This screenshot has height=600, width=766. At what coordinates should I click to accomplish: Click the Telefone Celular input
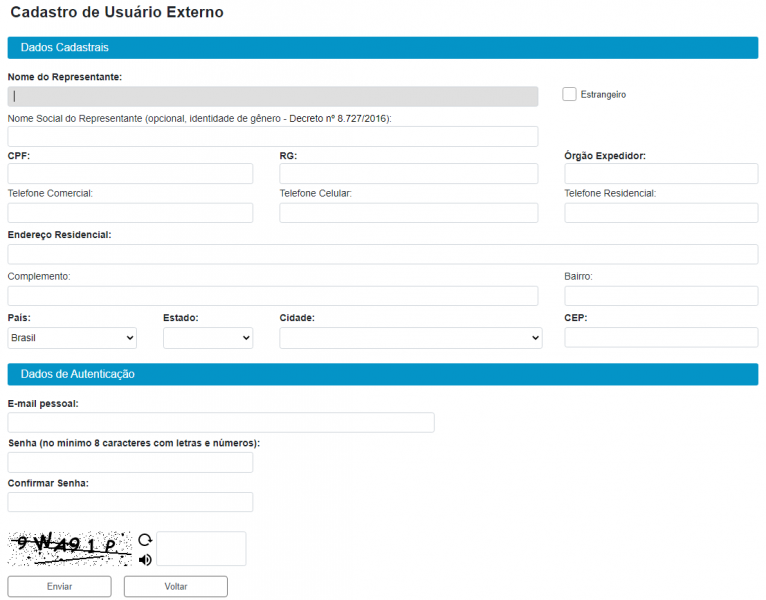point(408,213)
